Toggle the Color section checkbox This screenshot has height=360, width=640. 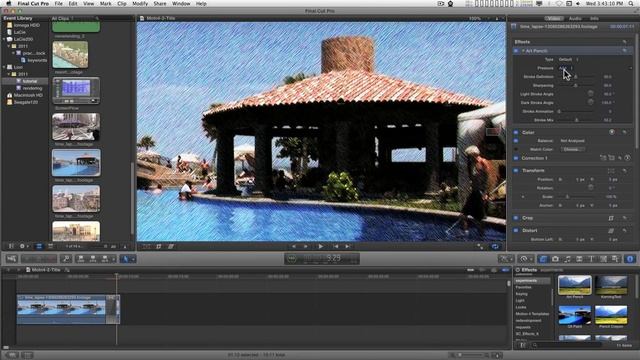pos(516,132)
